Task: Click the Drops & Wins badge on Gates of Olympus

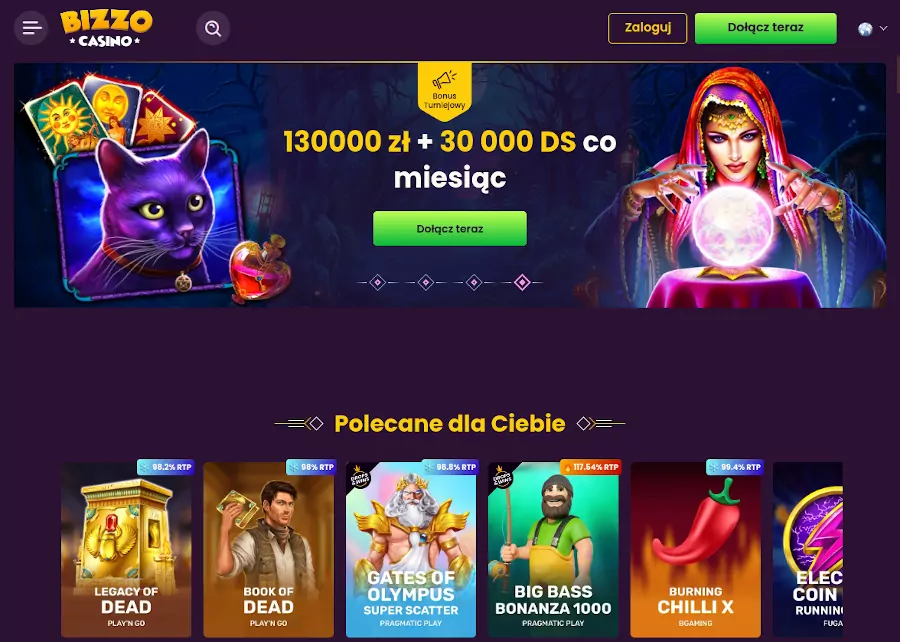Action: tap(360, 478)
